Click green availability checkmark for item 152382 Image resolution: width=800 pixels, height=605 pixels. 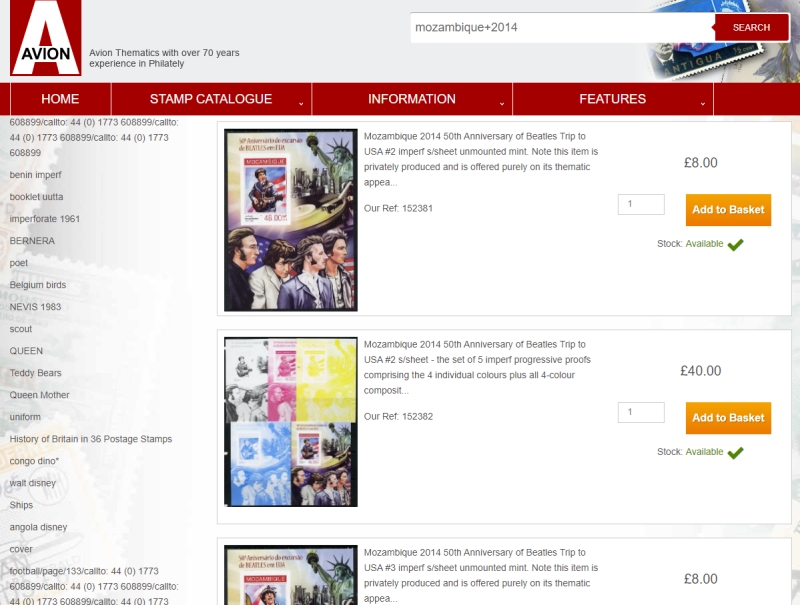point(735,452)
